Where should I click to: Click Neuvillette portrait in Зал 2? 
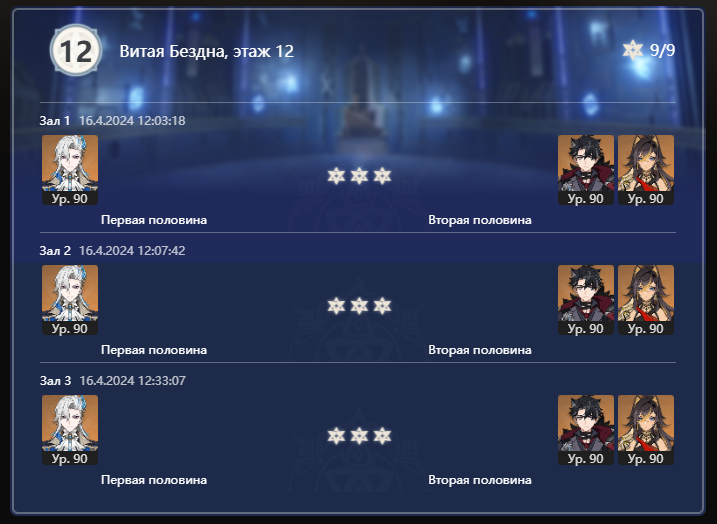[x=70, y=300]
